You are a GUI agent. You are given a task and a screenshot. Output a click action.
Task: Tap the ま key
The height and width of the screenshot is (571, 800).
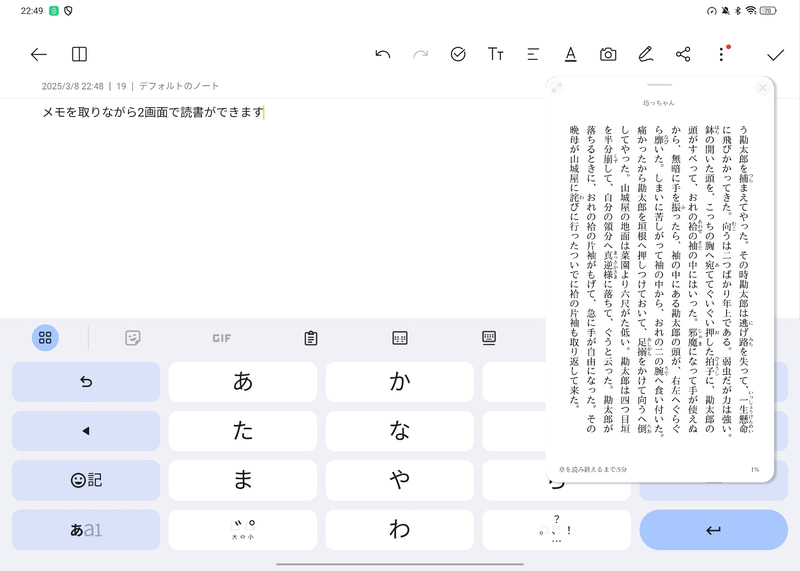242,480
